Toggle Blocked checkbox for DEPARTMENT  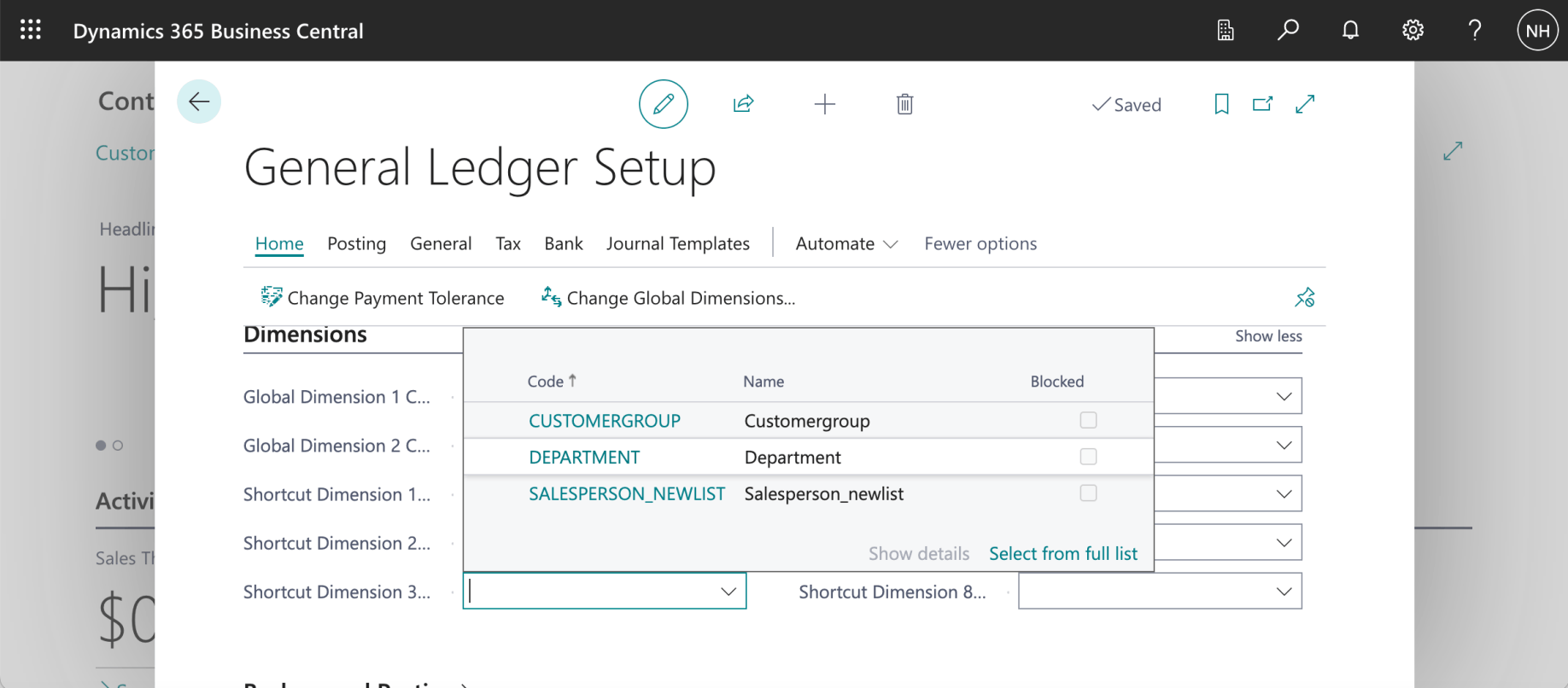click(1088, 457)
